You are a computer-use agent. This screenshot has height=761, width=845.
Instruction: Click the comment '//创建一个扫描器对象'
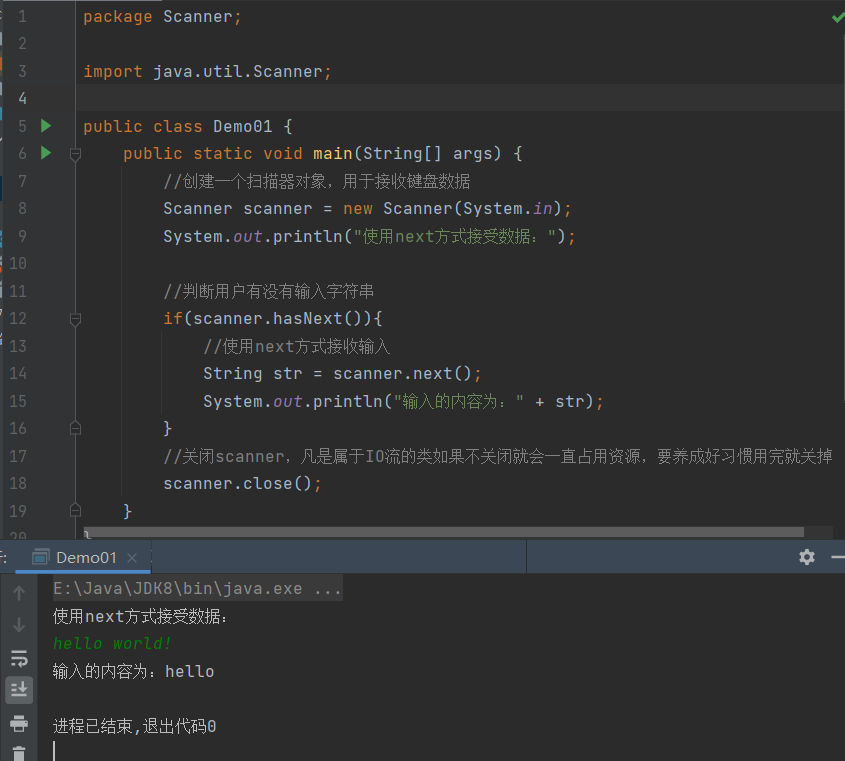pos(317,181)
